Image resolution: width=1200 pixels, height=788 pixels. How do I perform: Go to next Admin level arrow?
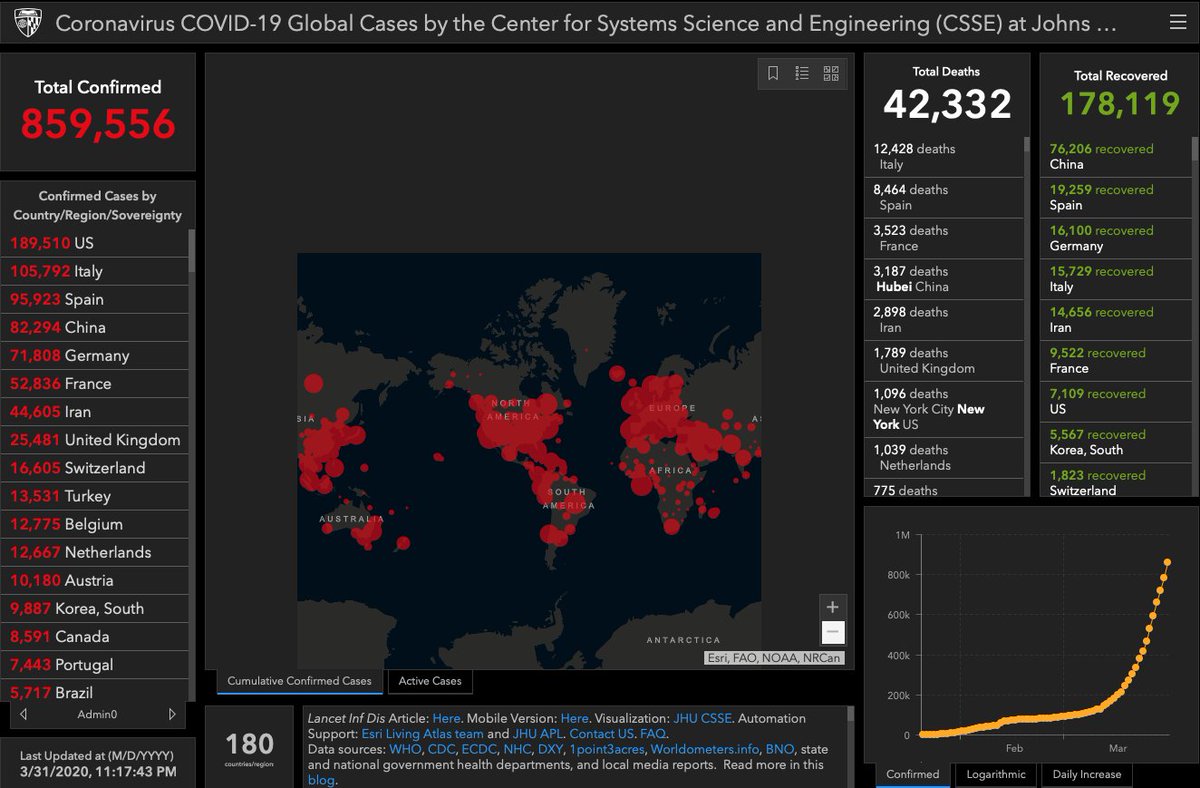point(172,714)
